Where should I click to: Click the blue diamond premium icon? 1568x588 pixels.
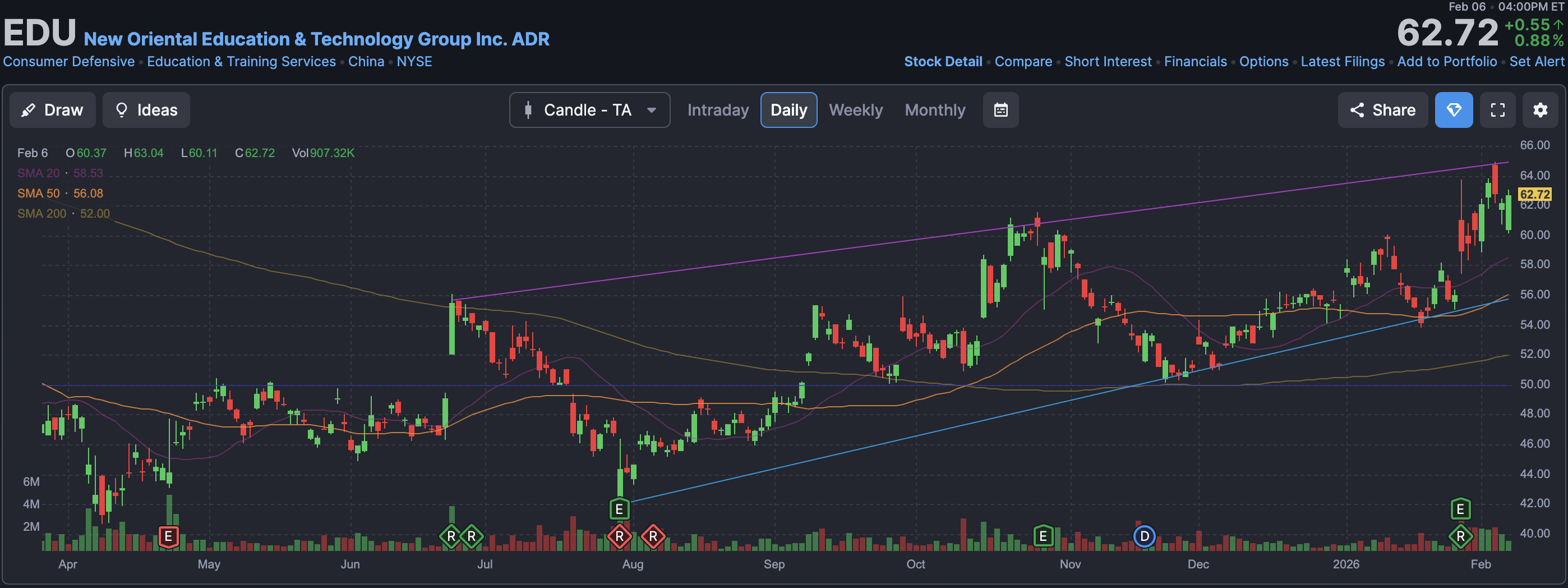1454,110
